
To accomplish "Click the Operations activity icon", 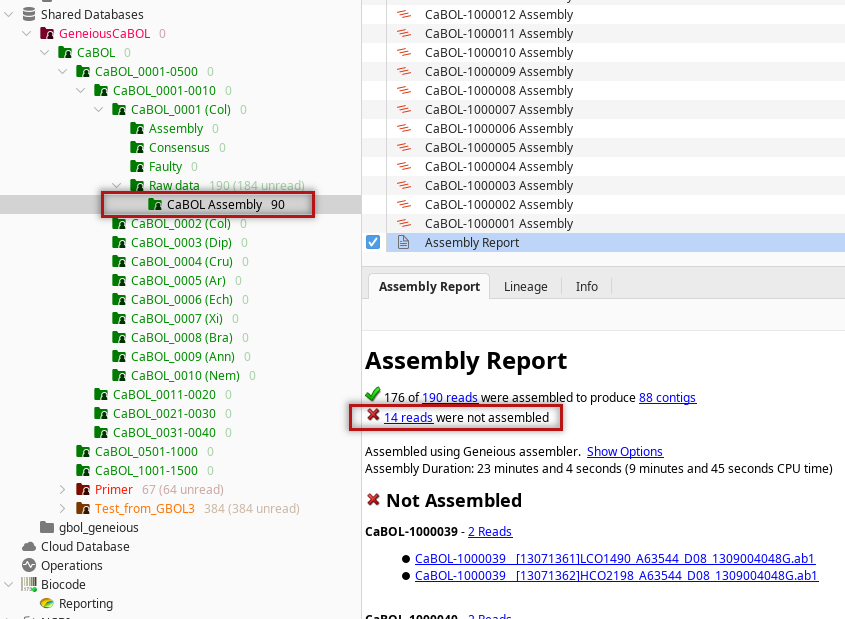I will pos(28,566).
